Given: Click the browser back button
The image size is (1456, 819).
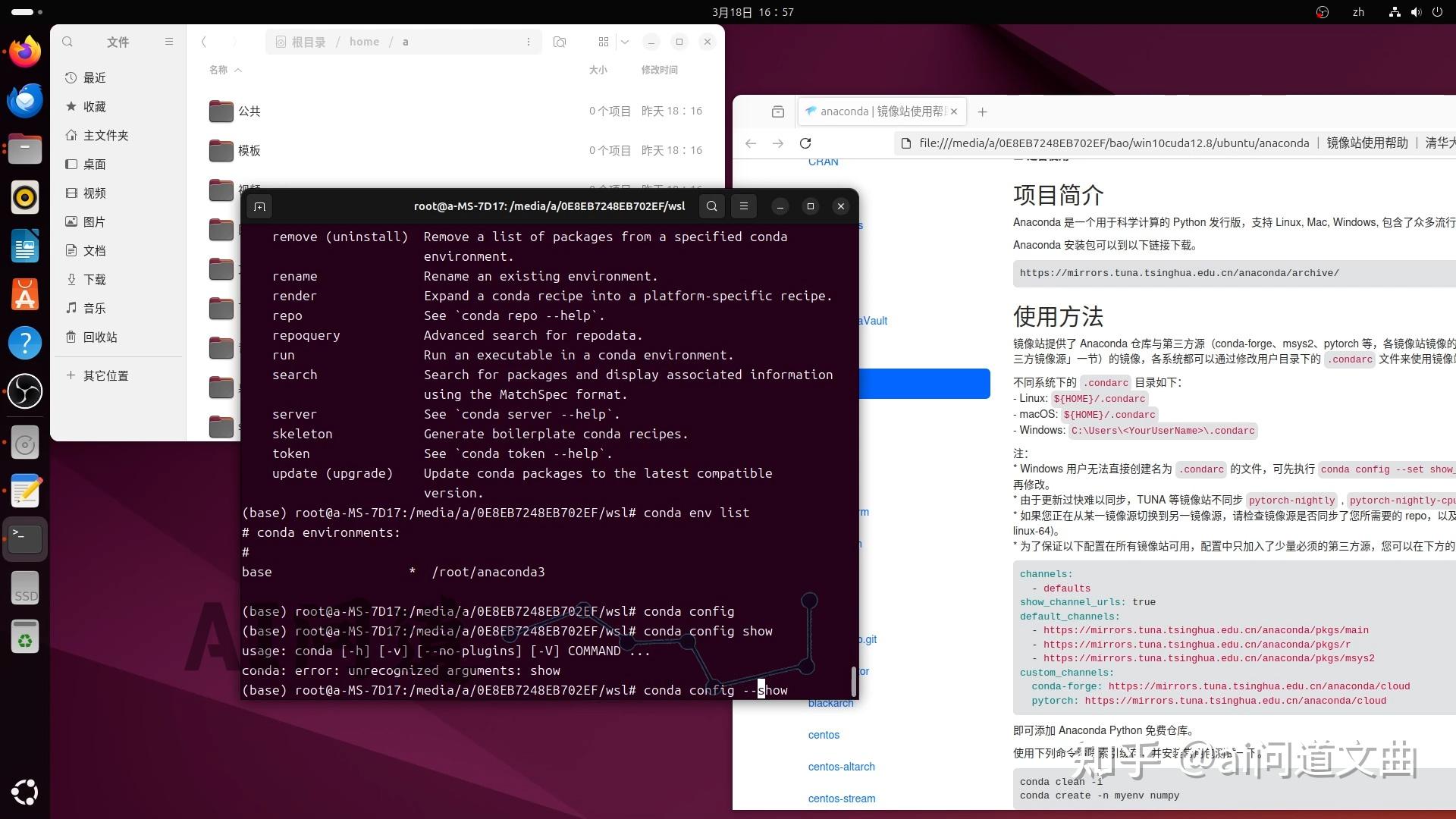Looking at the screenshot, I should (750, 143).
